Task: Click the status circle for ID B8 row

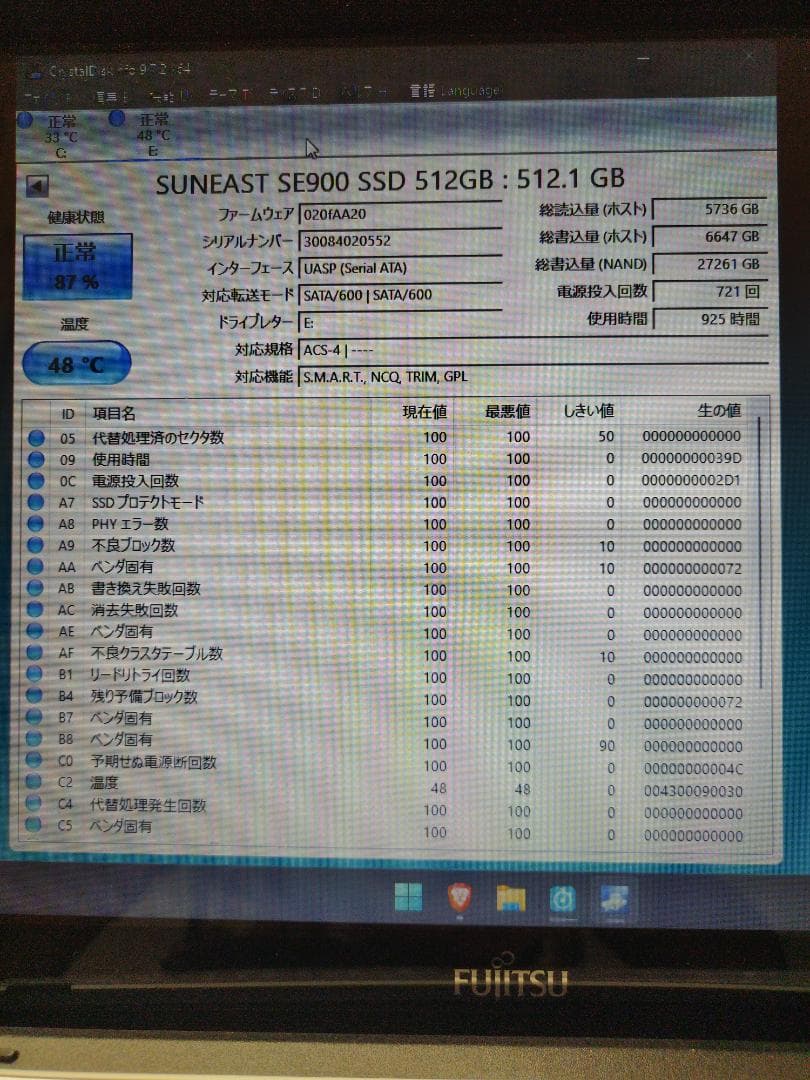Action: (x=34, y=738)
